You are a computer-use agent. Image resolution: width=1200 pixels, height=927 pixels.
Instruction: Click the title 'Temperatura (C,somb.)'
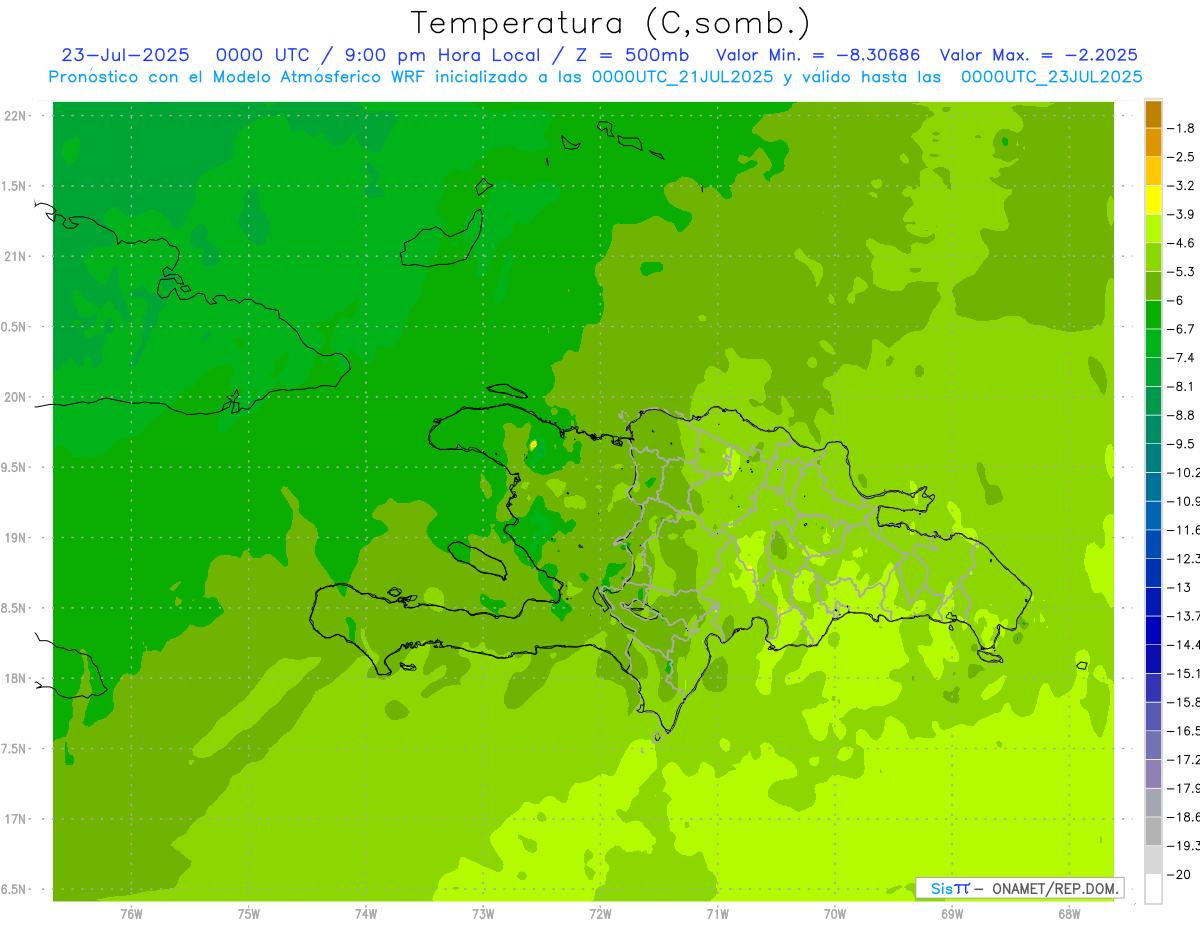click(611, 23)
